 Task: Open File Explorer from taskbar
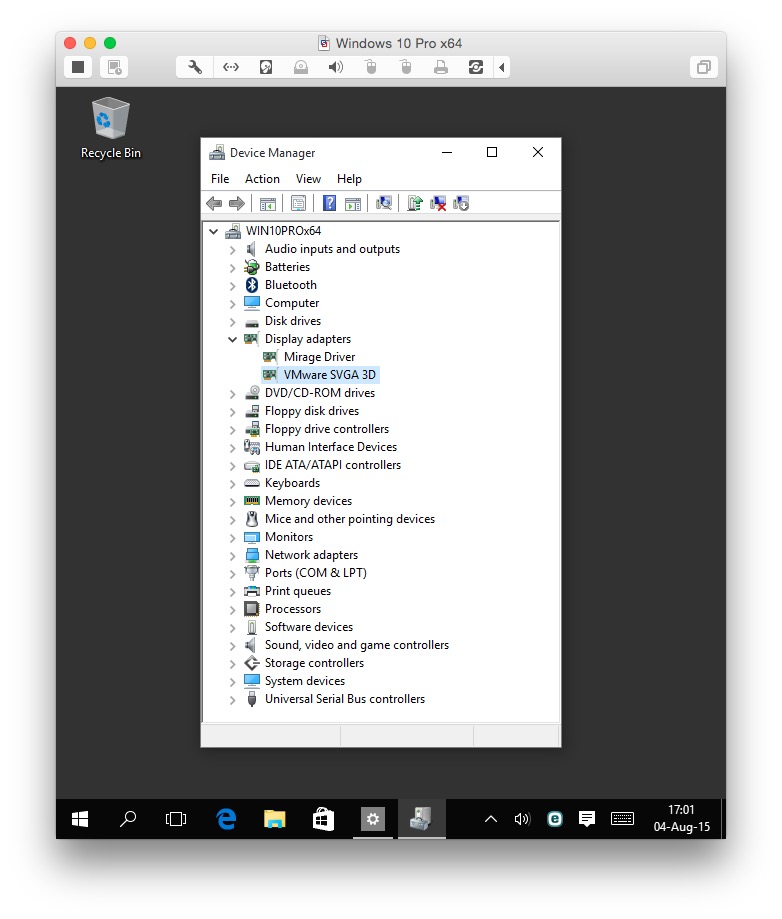click(x=274, y=819)
